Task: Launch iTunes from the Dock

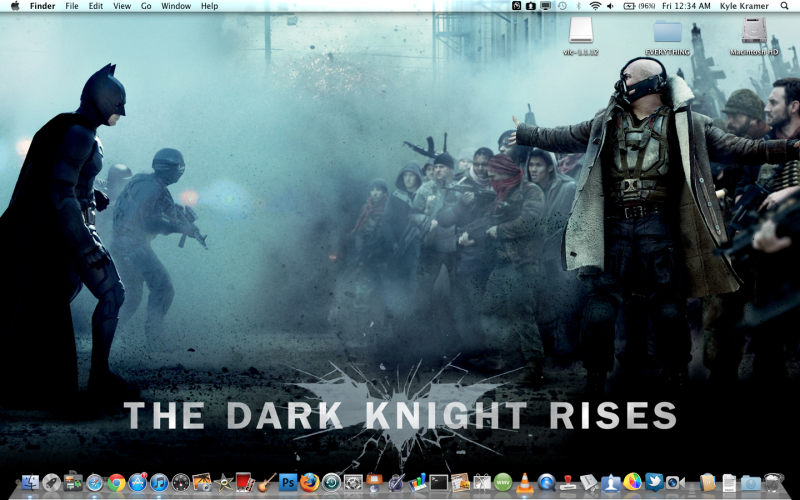Action: [159, 483]
